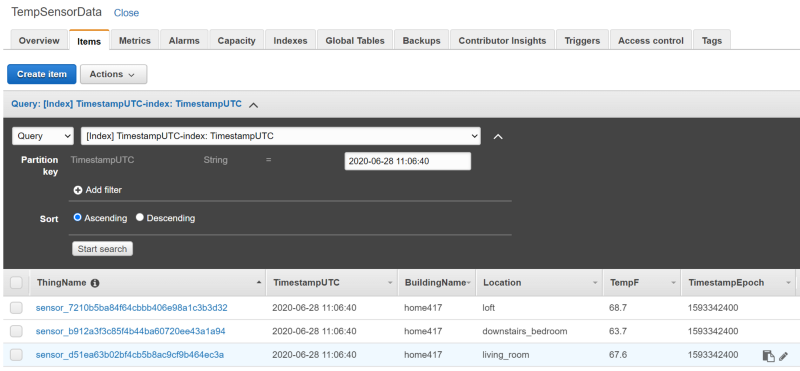Image resolution: width=800 pixels, height=371 pixels.
Task: Sort by ThingName column arrow
Action: pyautogui.click(x=259, y=282)
